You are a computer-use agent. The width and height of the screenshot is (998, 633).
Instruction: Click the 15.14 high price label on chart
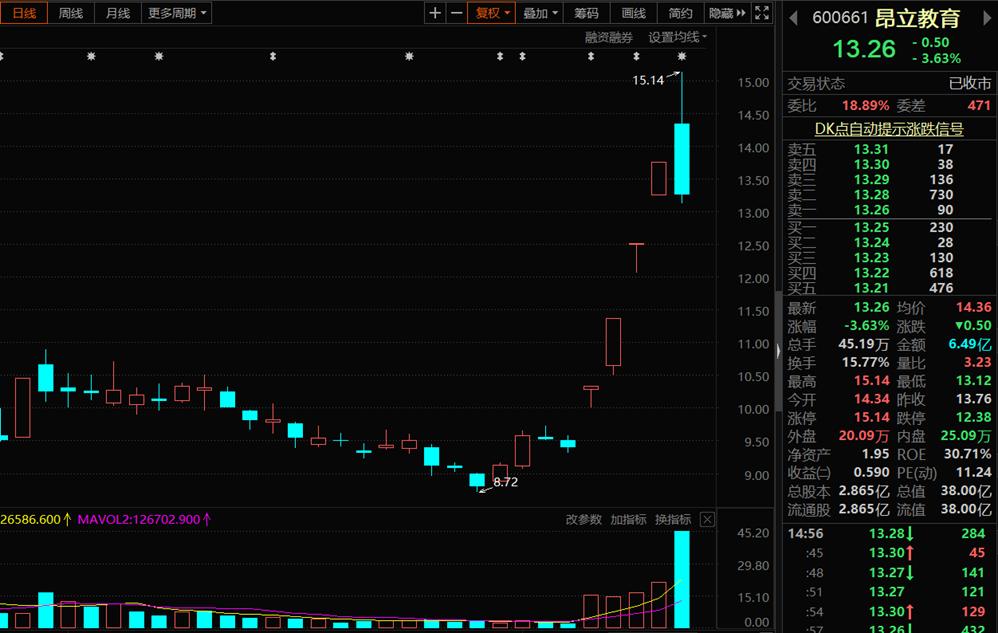click(x=648, y=80)
